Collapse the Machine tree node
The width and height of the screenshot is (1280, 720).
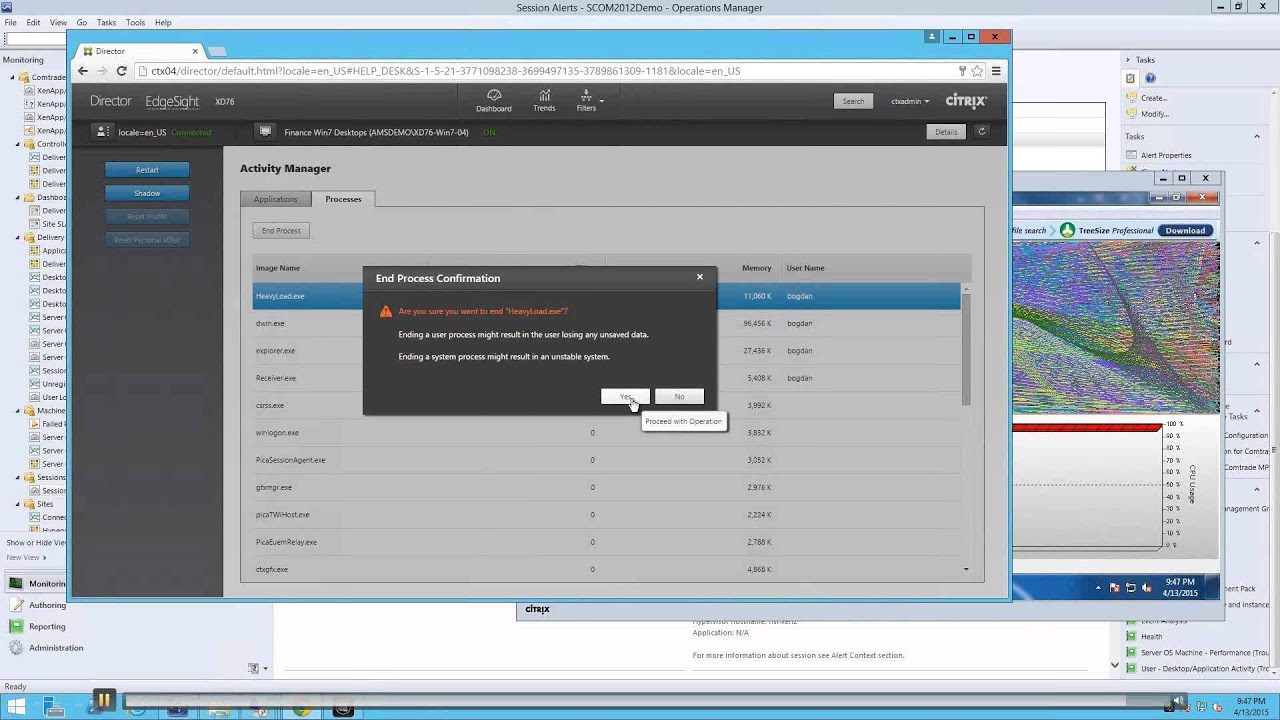[17, 411]
